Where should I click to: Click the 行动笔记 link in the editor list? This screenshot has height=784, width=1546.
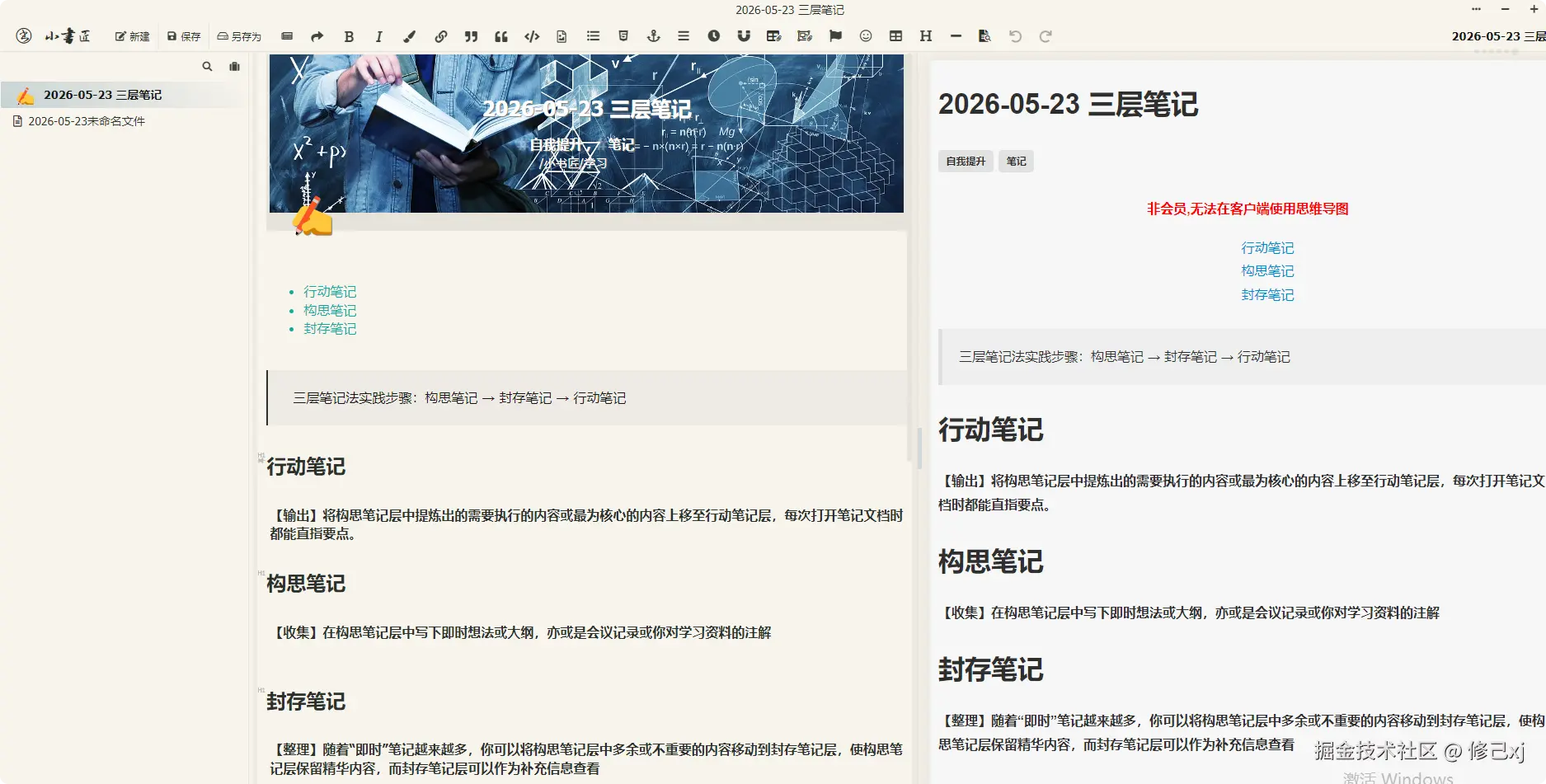pos(330,292)
